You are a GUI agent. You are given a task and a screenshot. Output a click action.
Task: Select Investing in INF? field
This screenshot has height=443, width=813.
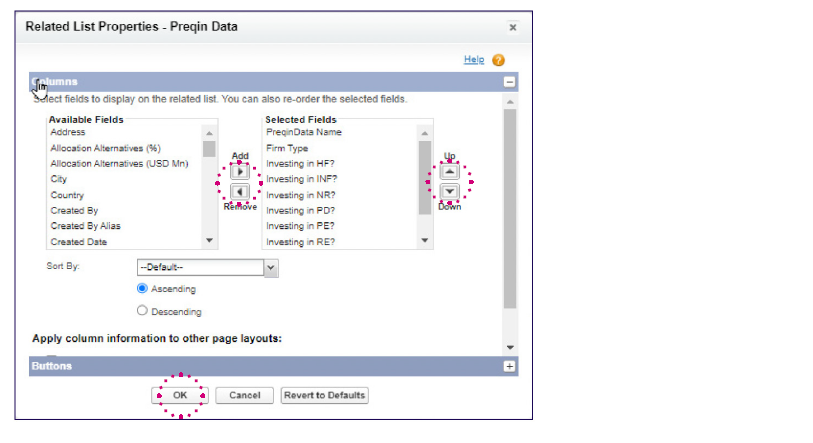[302, 179]
